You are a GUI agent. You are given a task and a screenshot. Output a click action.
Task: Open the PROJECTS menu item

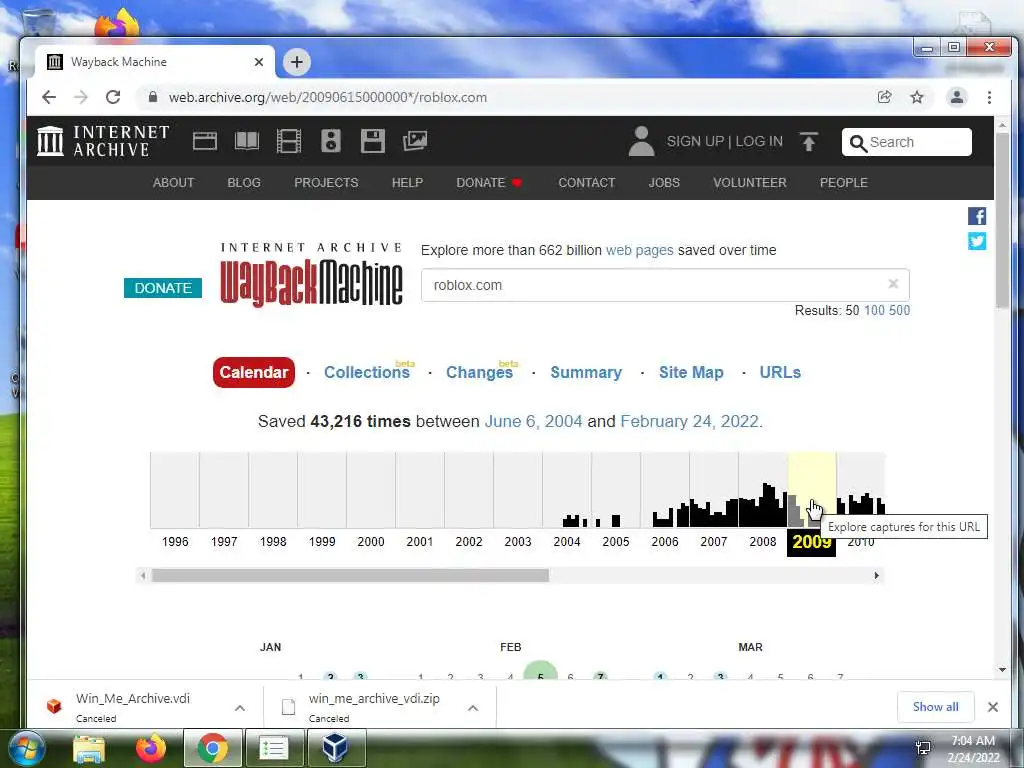(326, 183)
